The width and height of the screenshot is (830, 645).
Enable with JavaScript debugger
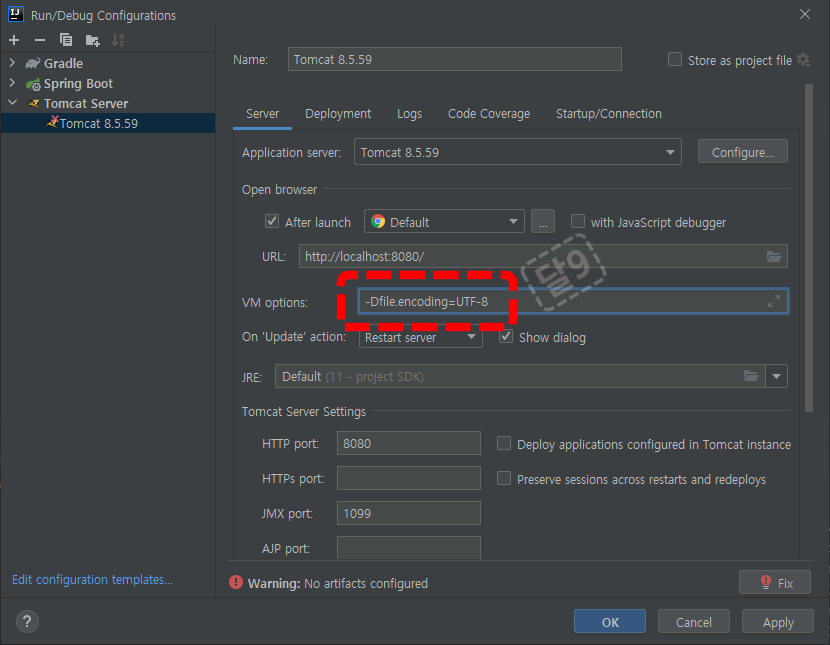click(x=578, y=221)
